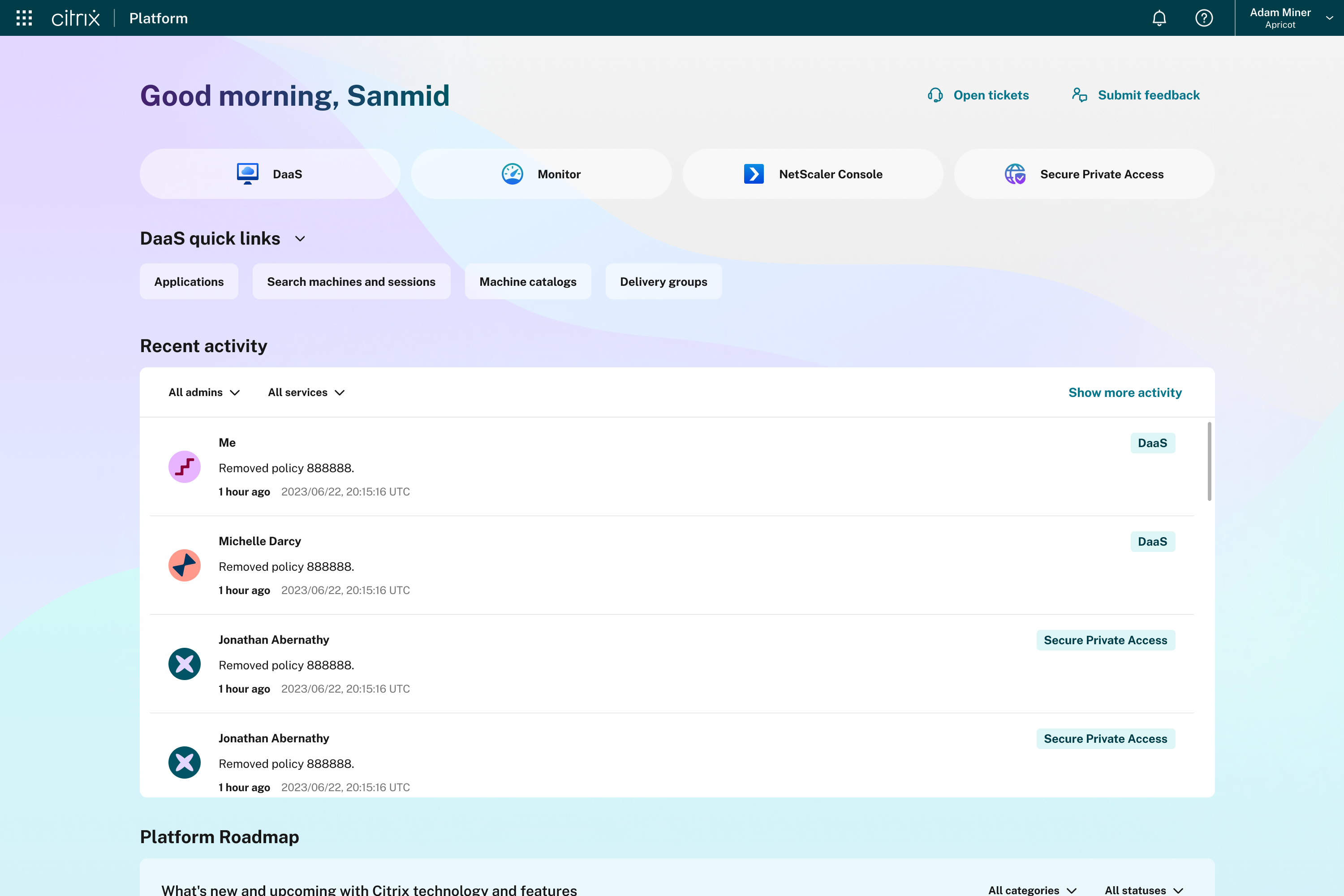
Task: Select the NetScaler Console service tab
Action: point(813,174)
